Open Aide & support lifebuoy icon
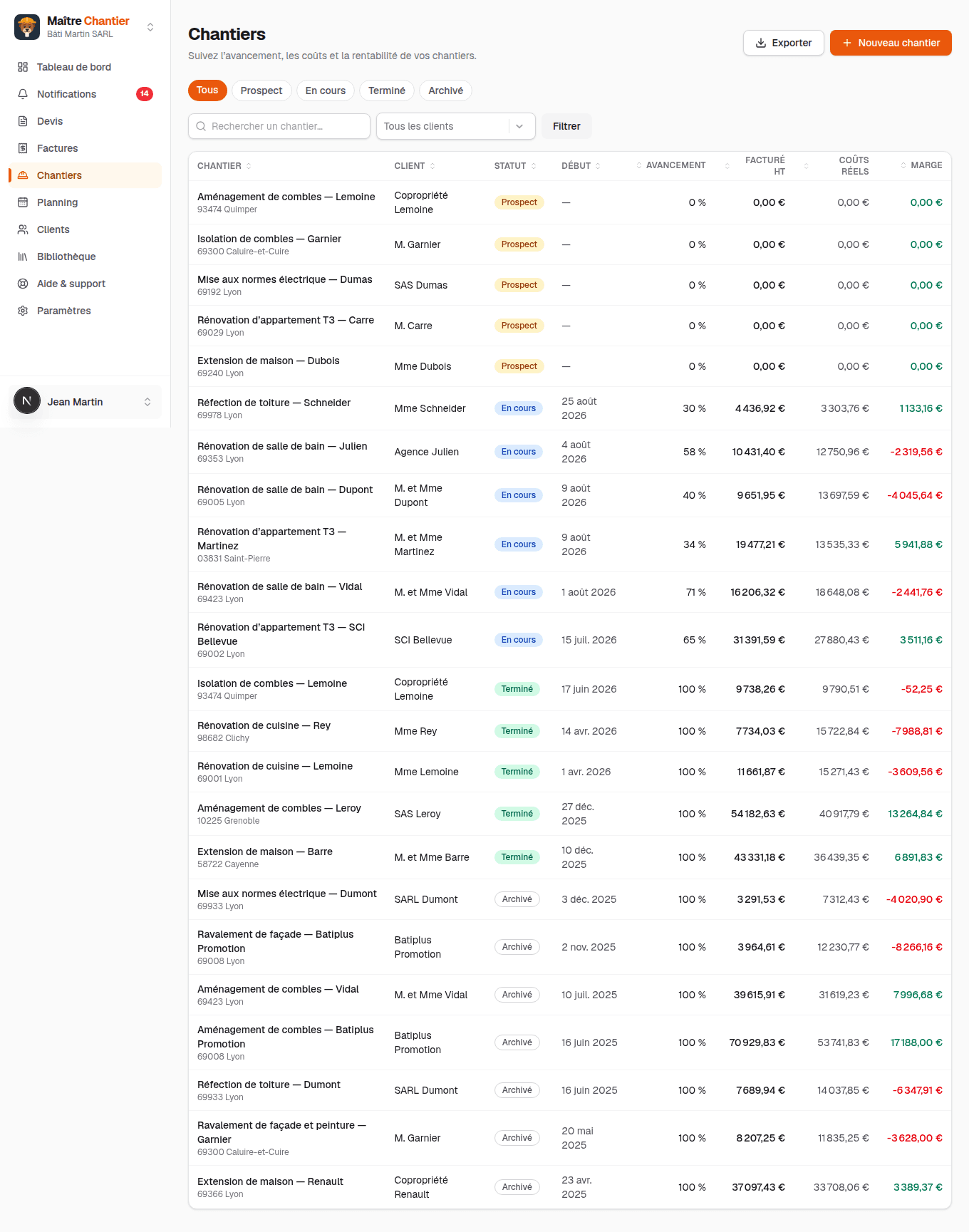 (23, 284)
